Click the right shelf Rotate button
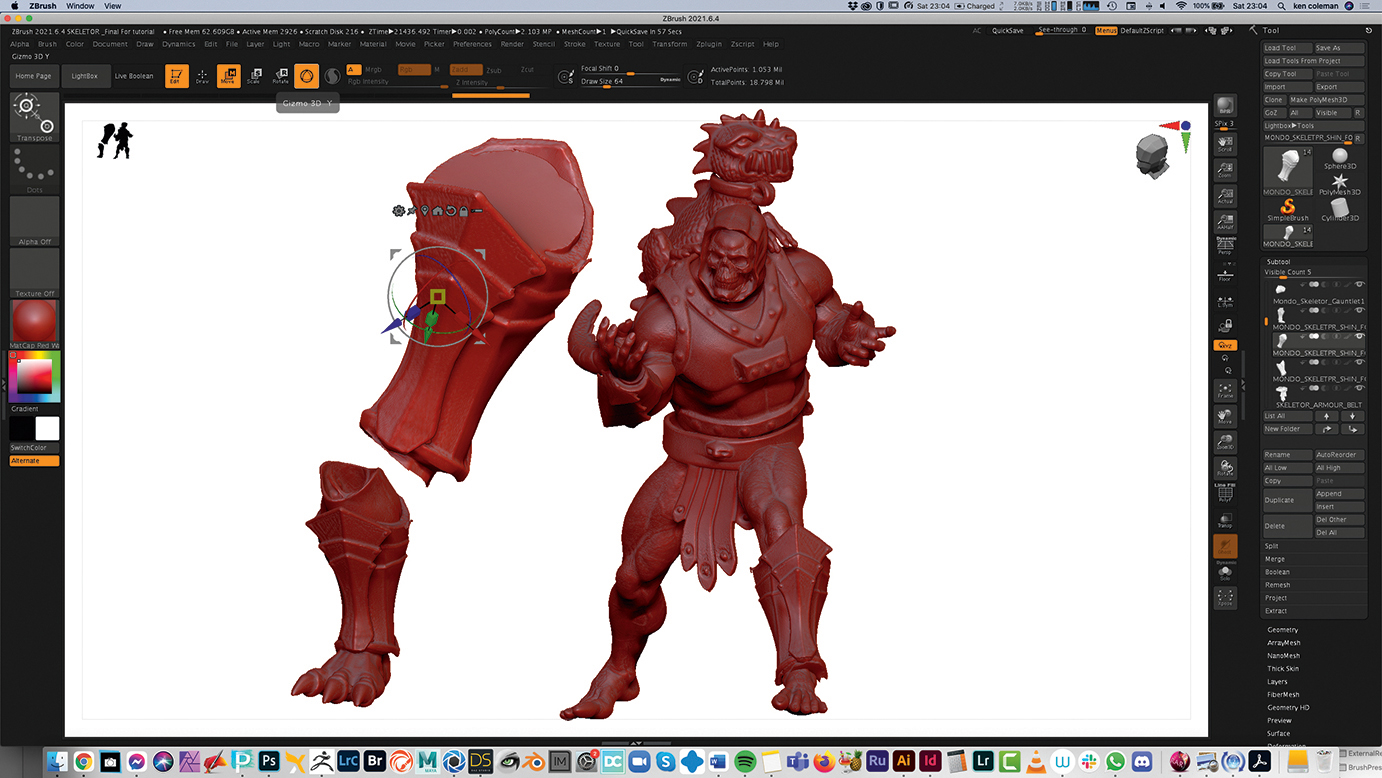 point(1225,469)
